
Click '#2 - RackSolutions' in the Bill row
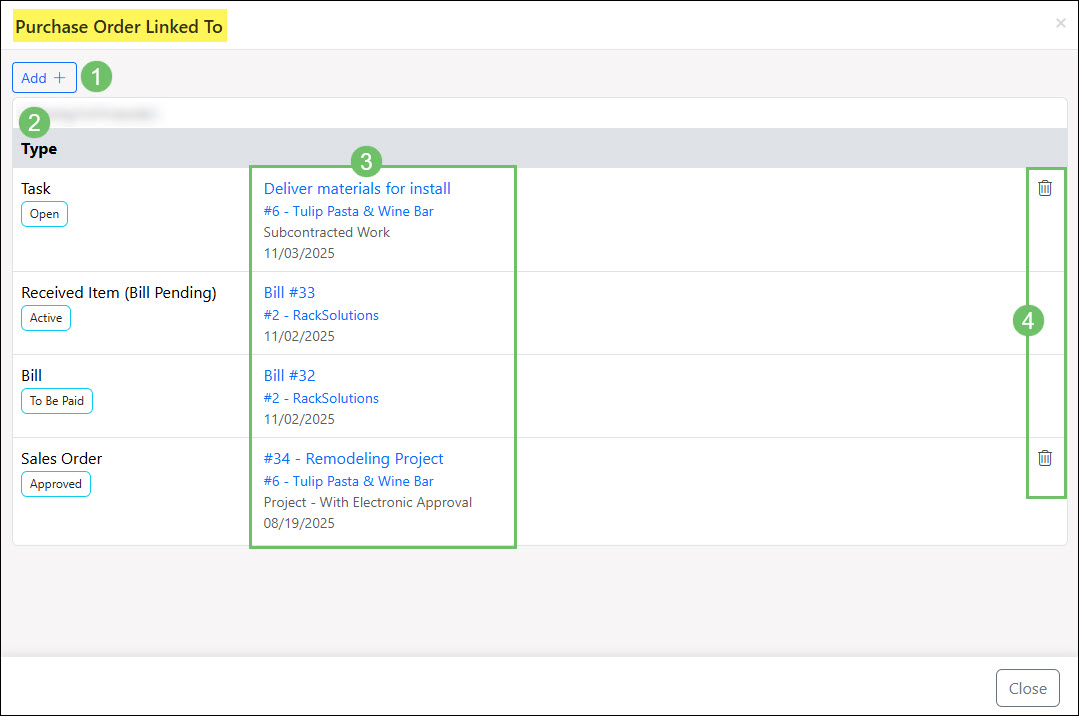[x=321, y=398]
